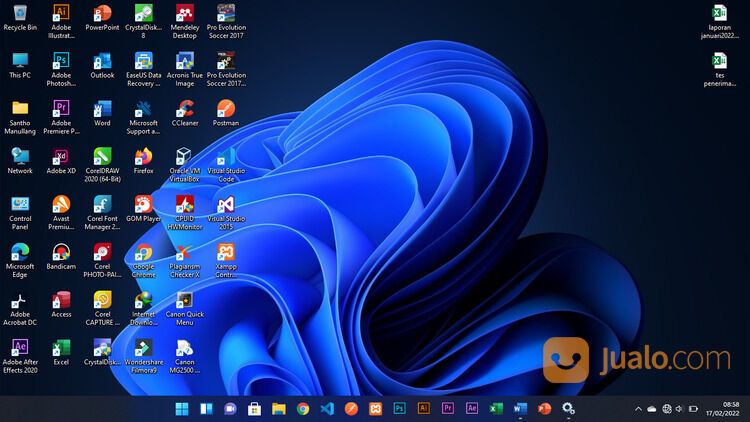Image resolution: width=750 pixels, height=422 pixels.
Task: Open the Windows Start menu
Action: point(182,409)
